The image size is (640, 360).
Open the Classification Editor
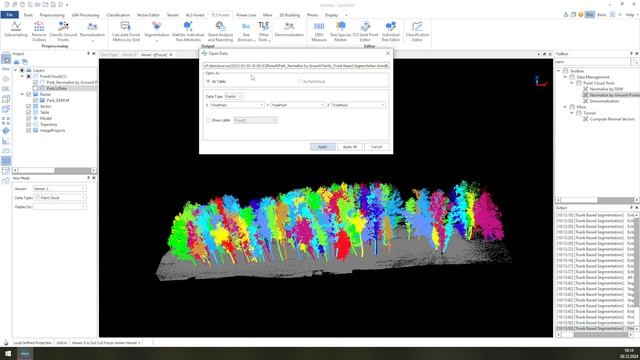coord(417,31)
